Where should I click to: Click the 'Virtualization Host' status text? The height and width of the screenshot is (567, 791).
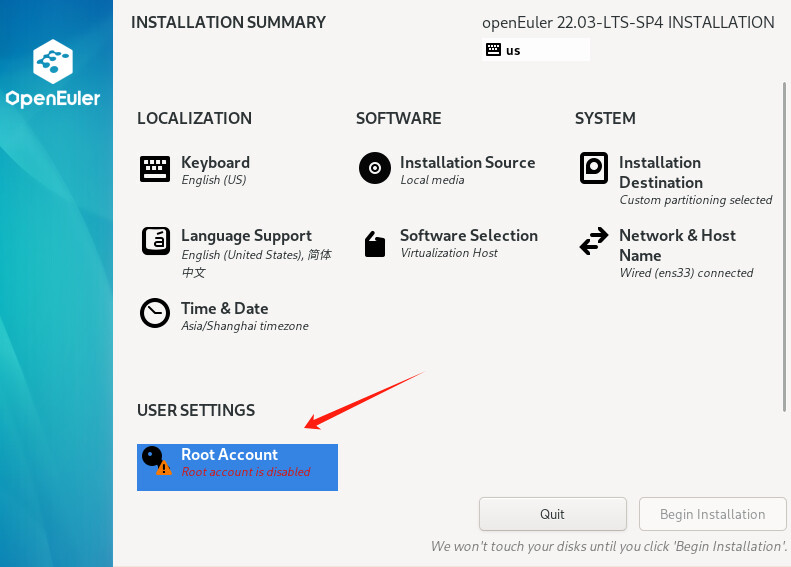tap(449, 253)
